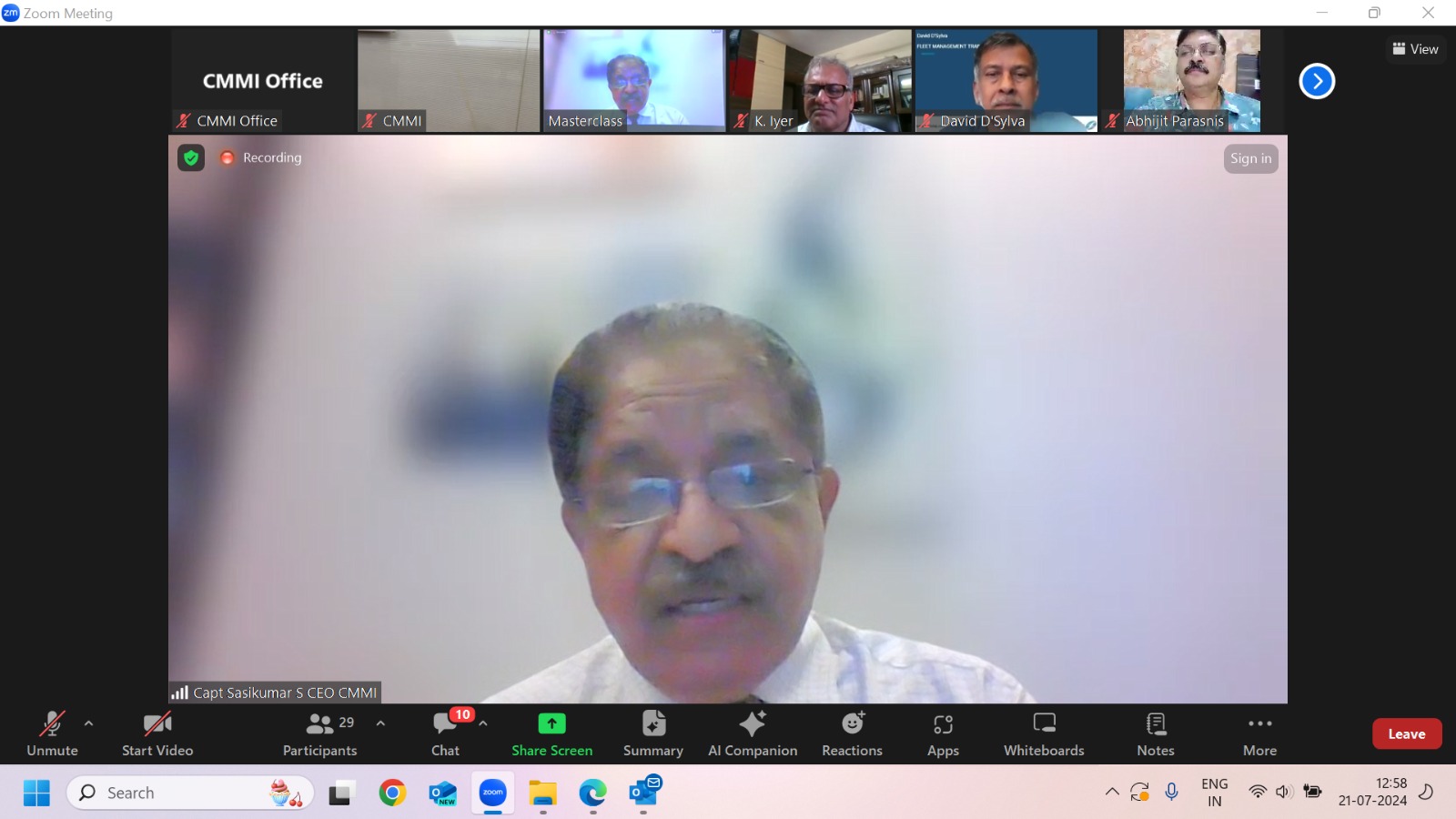
Task: Click the green encryption shield icon
Action: point(191,158)
